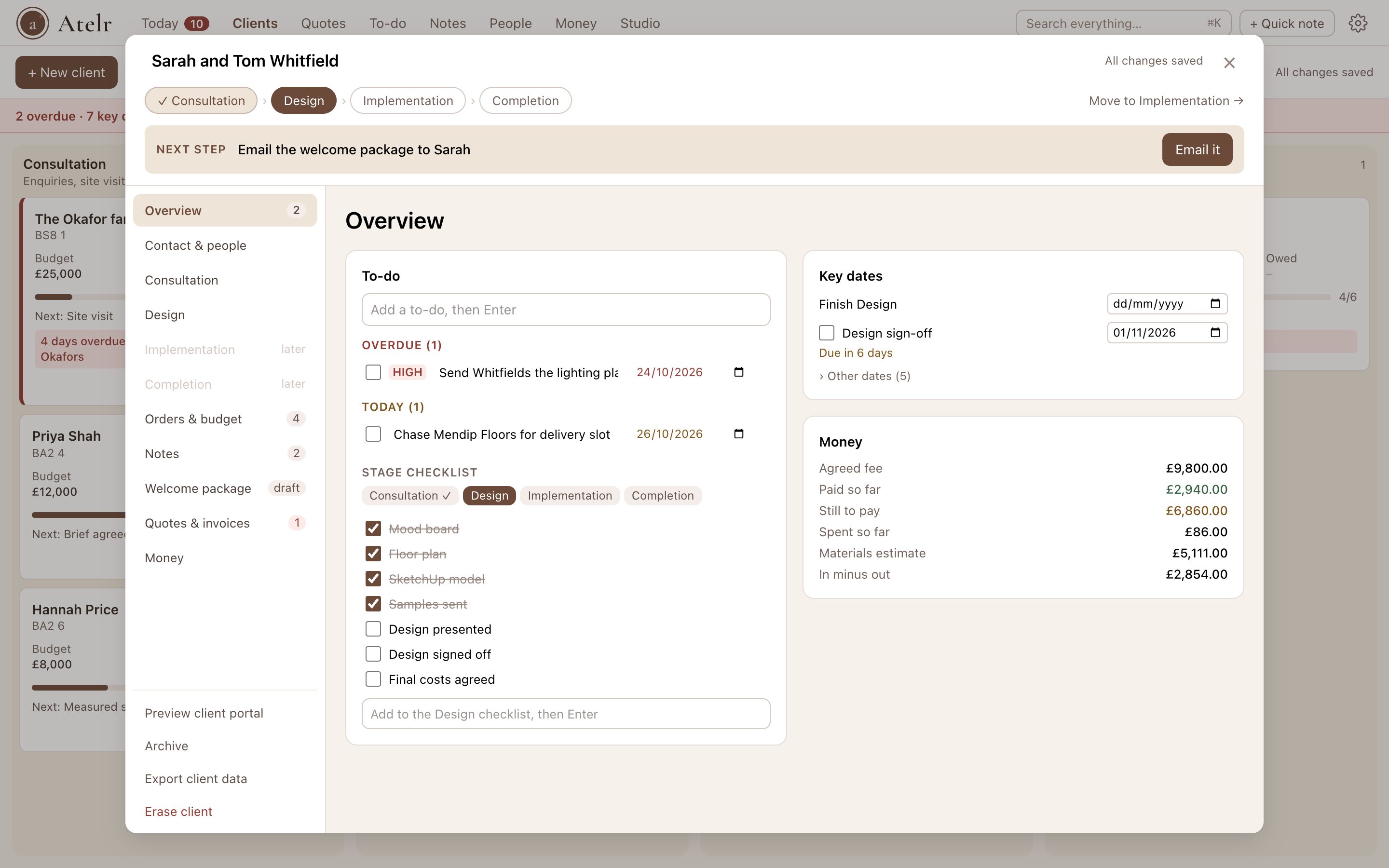Focus the Add to Design checklist input

click(x=566, y=714)
